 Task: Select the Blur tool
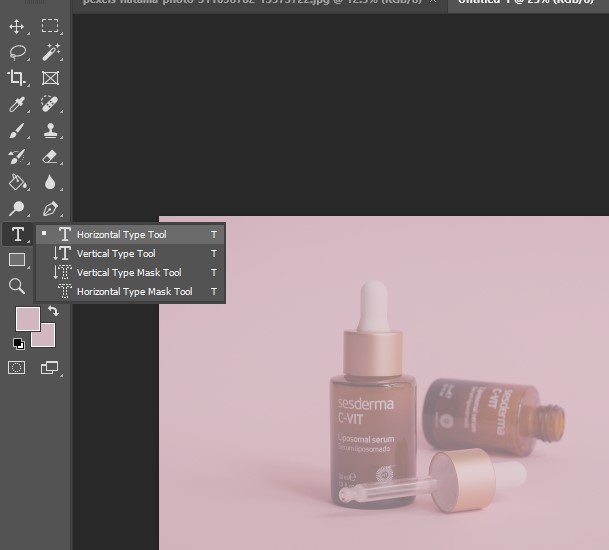pyautogui.click(x=50, y=183)
